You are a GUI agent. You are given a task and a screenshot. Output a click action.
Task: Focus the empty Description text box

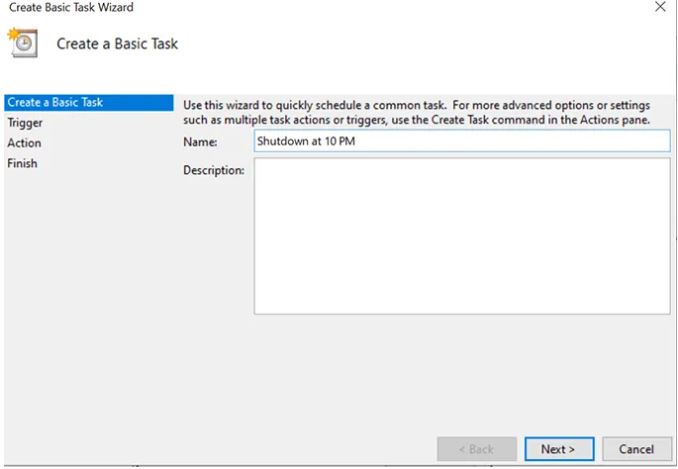pyautogui.click(x=461, y=236)
